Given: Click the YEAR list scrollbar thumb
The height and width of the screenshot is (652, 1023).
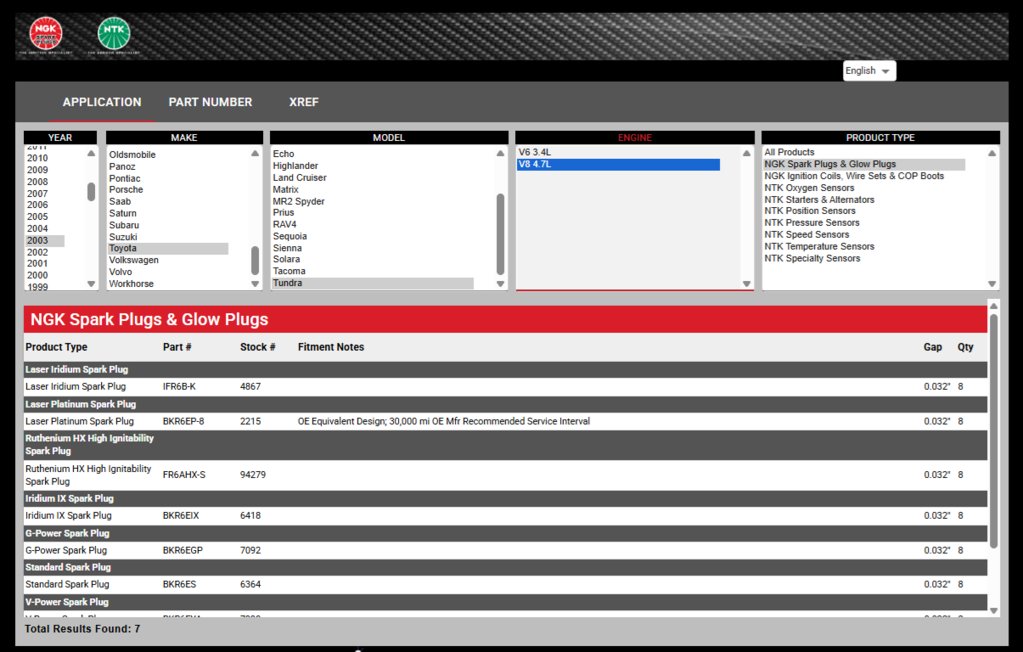Looking at the screenshot, I should tap(91, 191).
